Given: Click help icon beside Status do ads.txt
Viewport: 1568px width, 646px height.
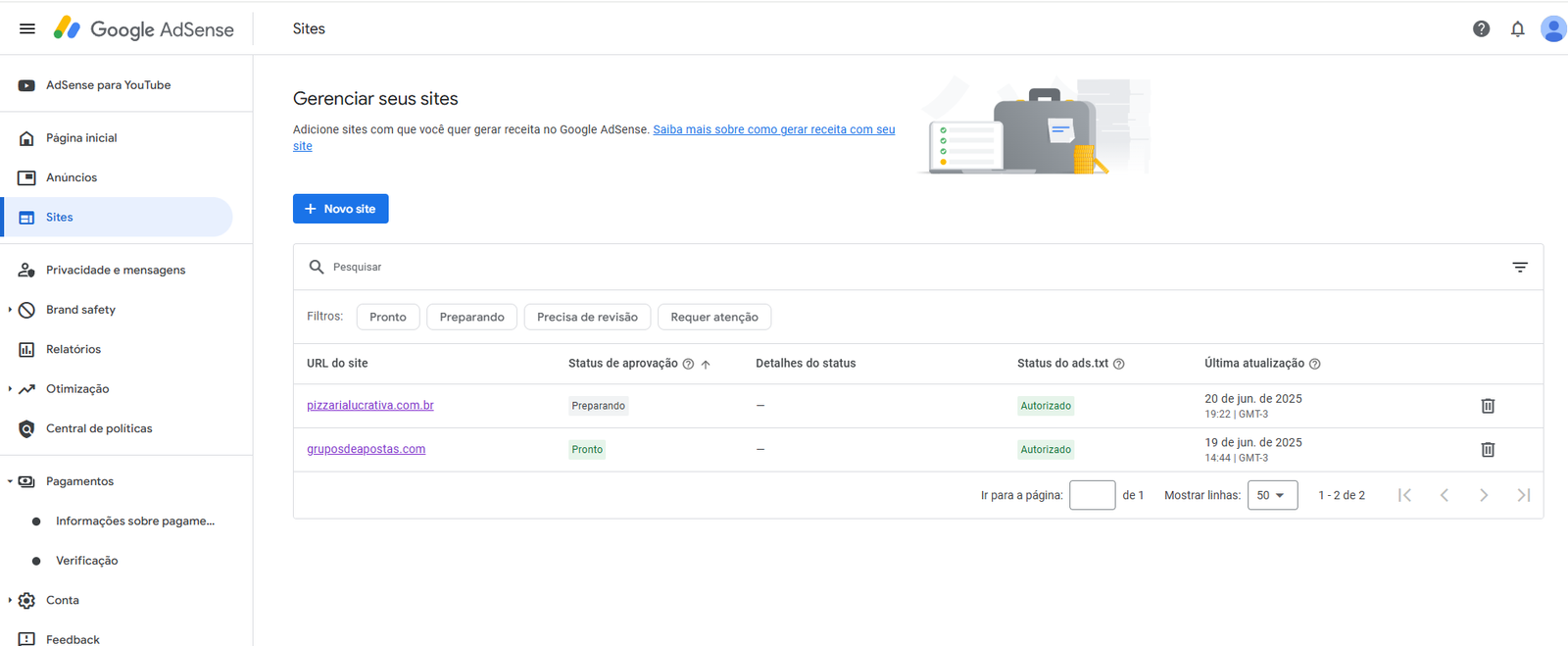Looking at the screenshot, I should (x=1119, y=364).
